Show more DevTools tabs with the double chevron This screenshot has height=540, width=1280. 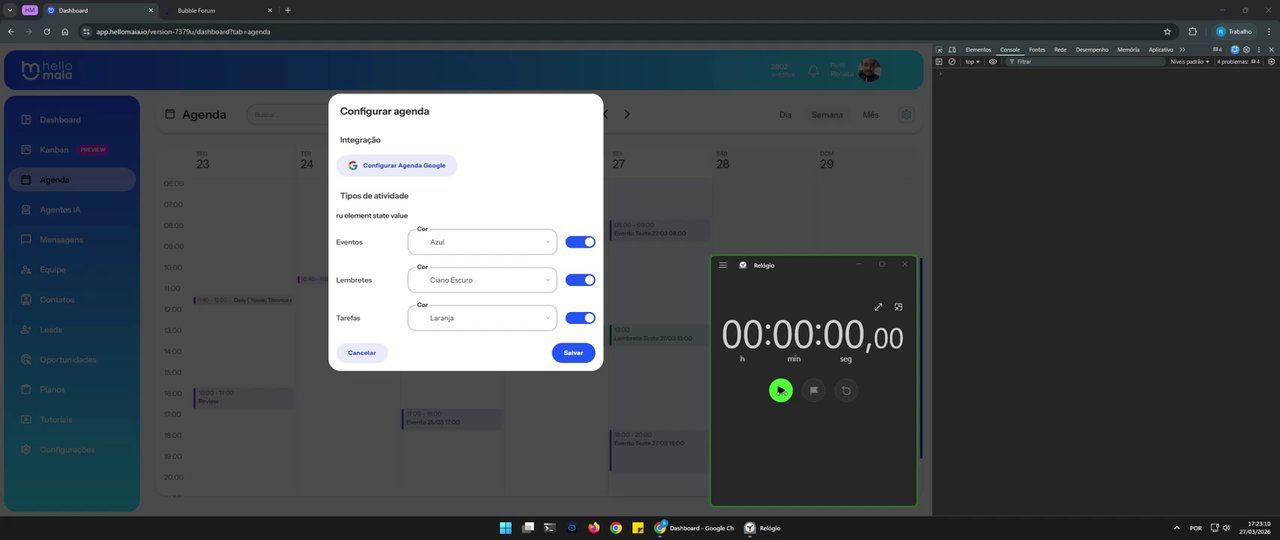[1183, 49]
